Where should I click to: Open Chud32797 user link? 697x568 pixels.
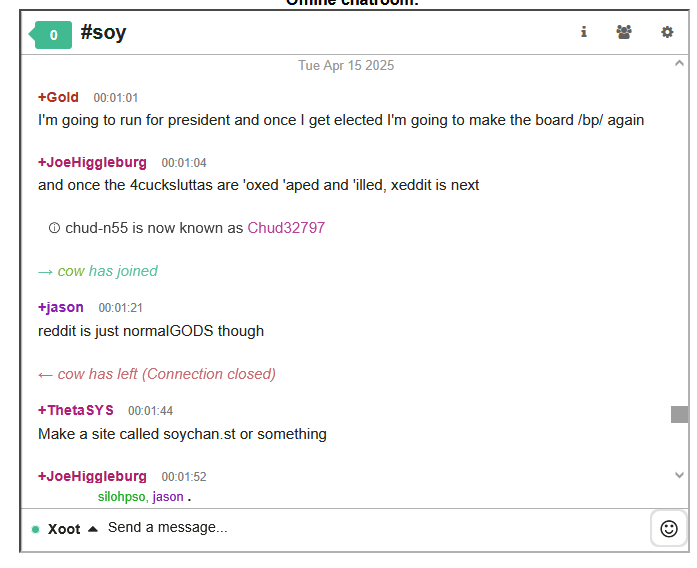[286, 228]
